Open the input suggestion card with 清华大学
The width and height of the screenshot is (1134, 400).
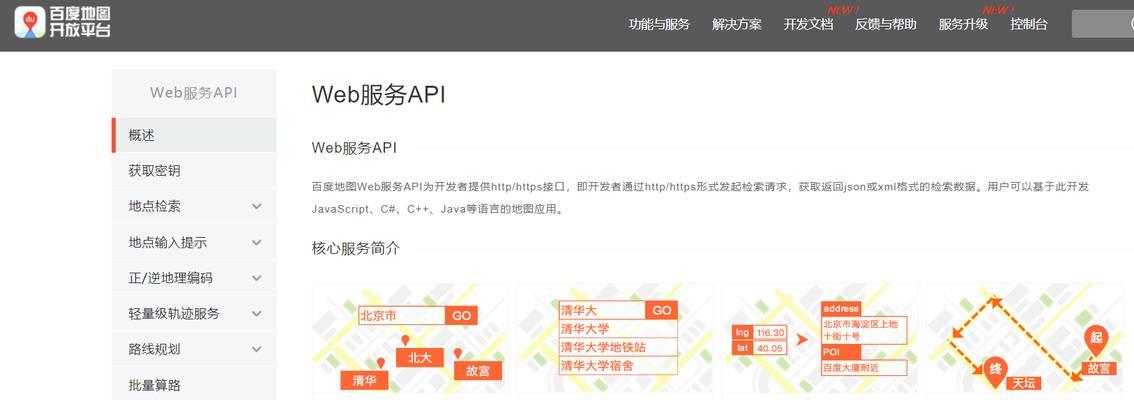pyautogui.click(x=615, y=341)
